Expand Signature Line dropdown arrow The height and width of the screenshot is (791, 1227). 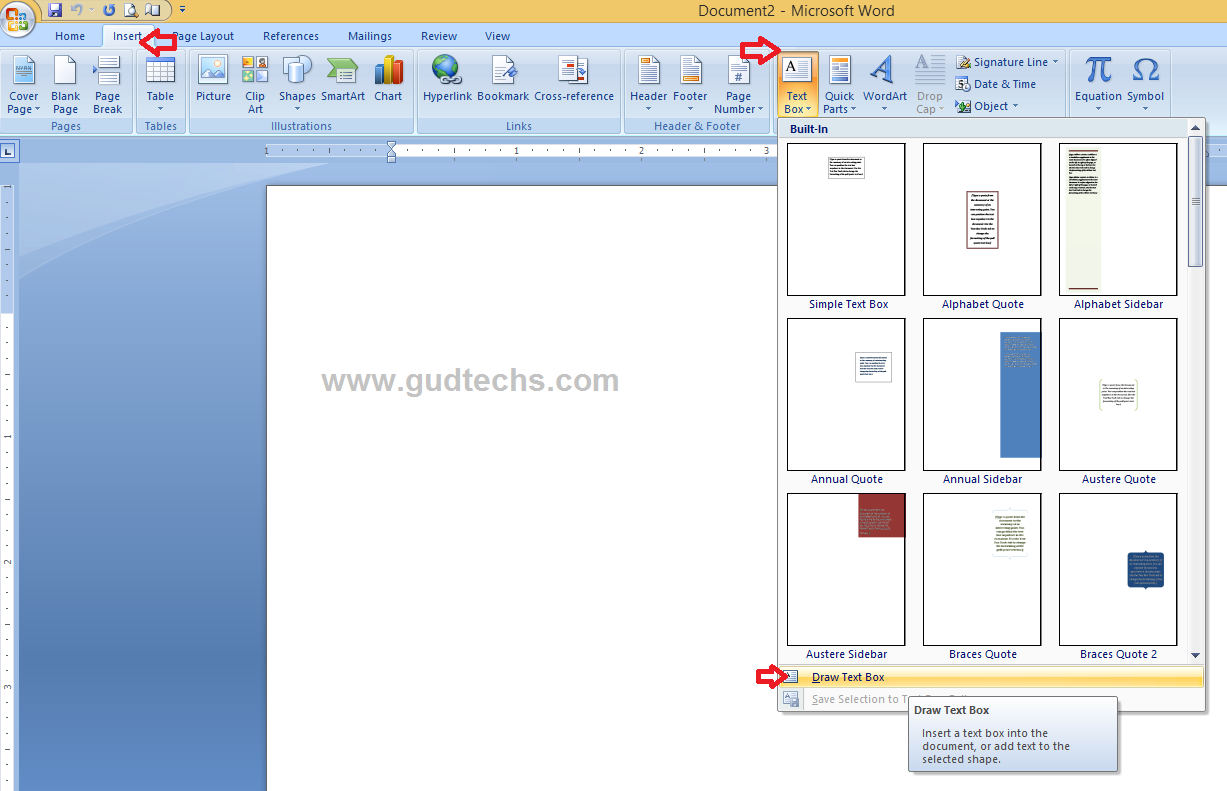point(1055,62)
